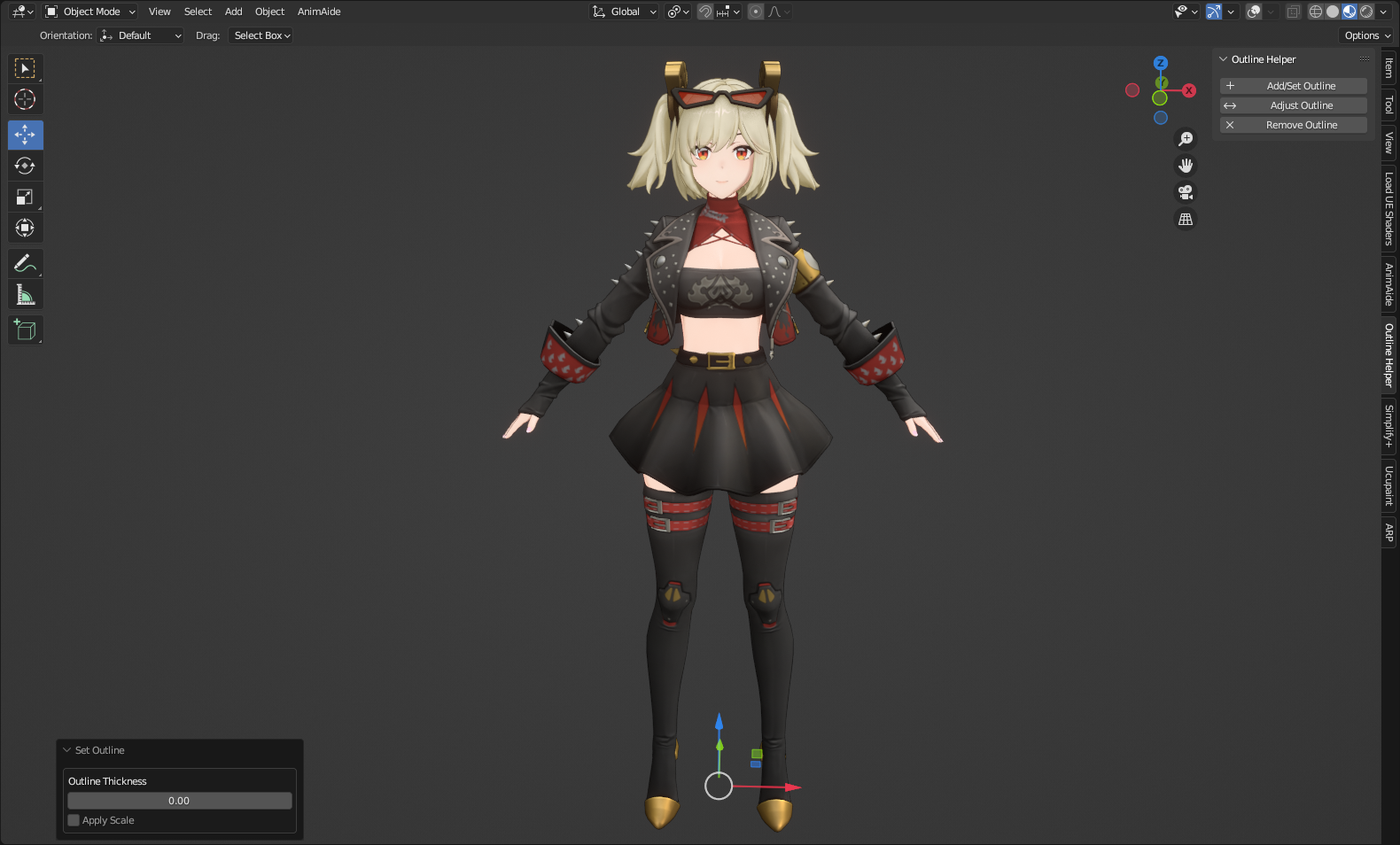Open the Drag Select Box dropdown
The width and height of the screenshot is (1400, 845).
pos(261,35)
